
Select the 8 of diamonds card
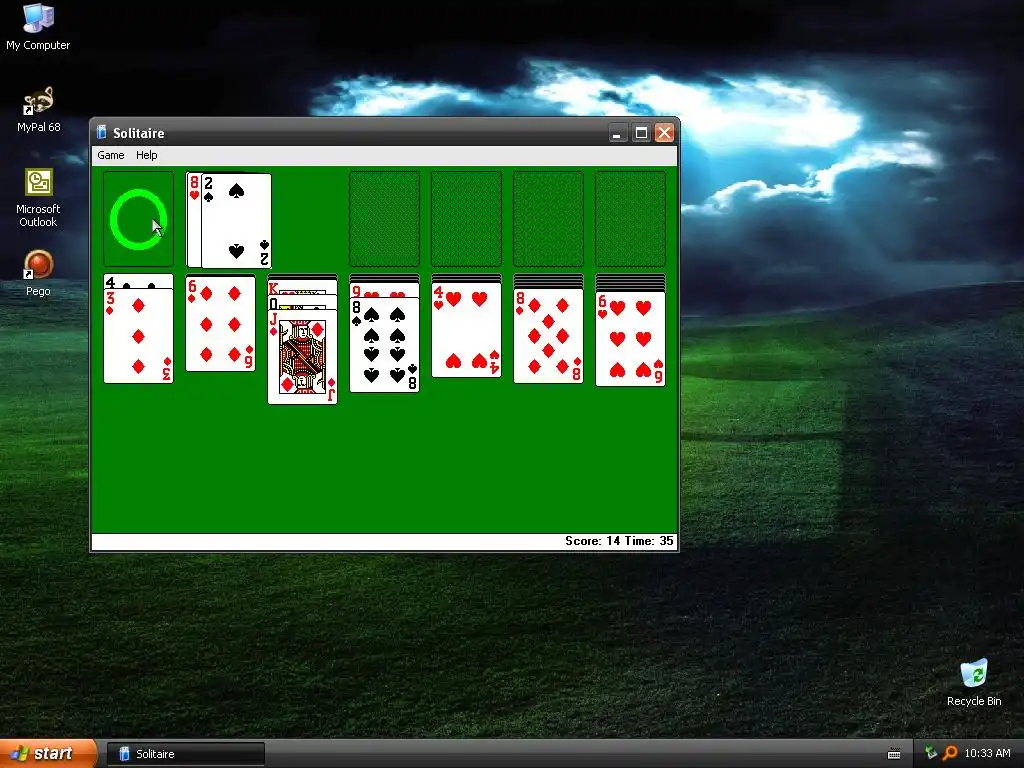tap(548, 336)
